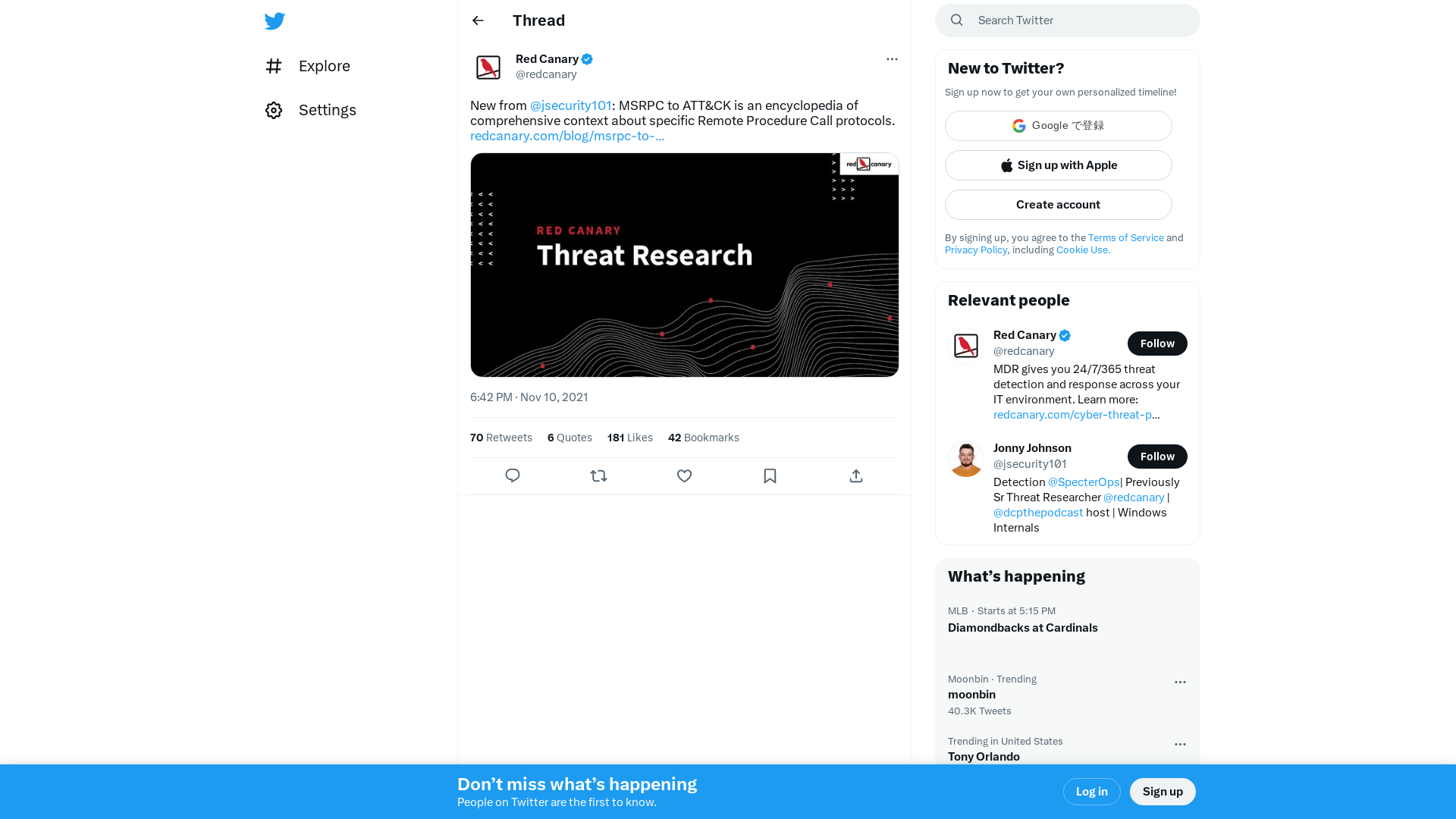The image size is (1456, 819).
Task: Share the tweet with share icon
Action: click(856, 475)
